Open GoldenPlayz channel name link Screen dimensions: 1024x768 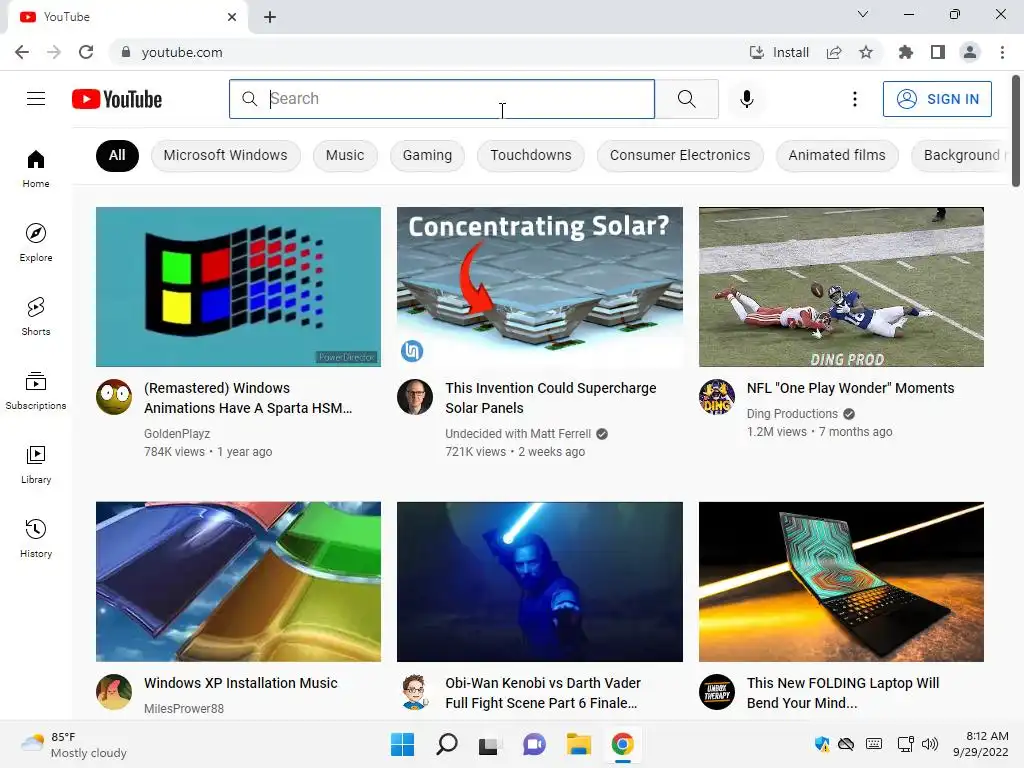point(177,434)
